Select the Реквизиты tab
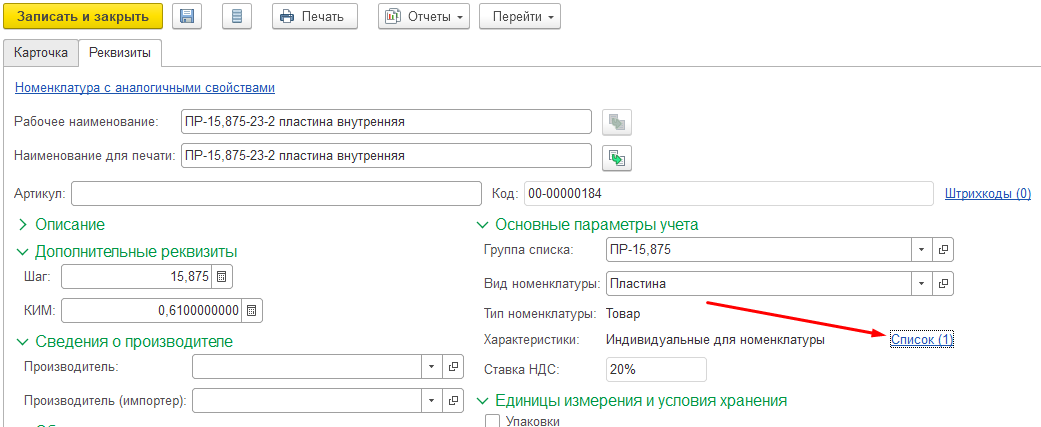The height and width of the screenshot is (427, 1041). [120, 52]
